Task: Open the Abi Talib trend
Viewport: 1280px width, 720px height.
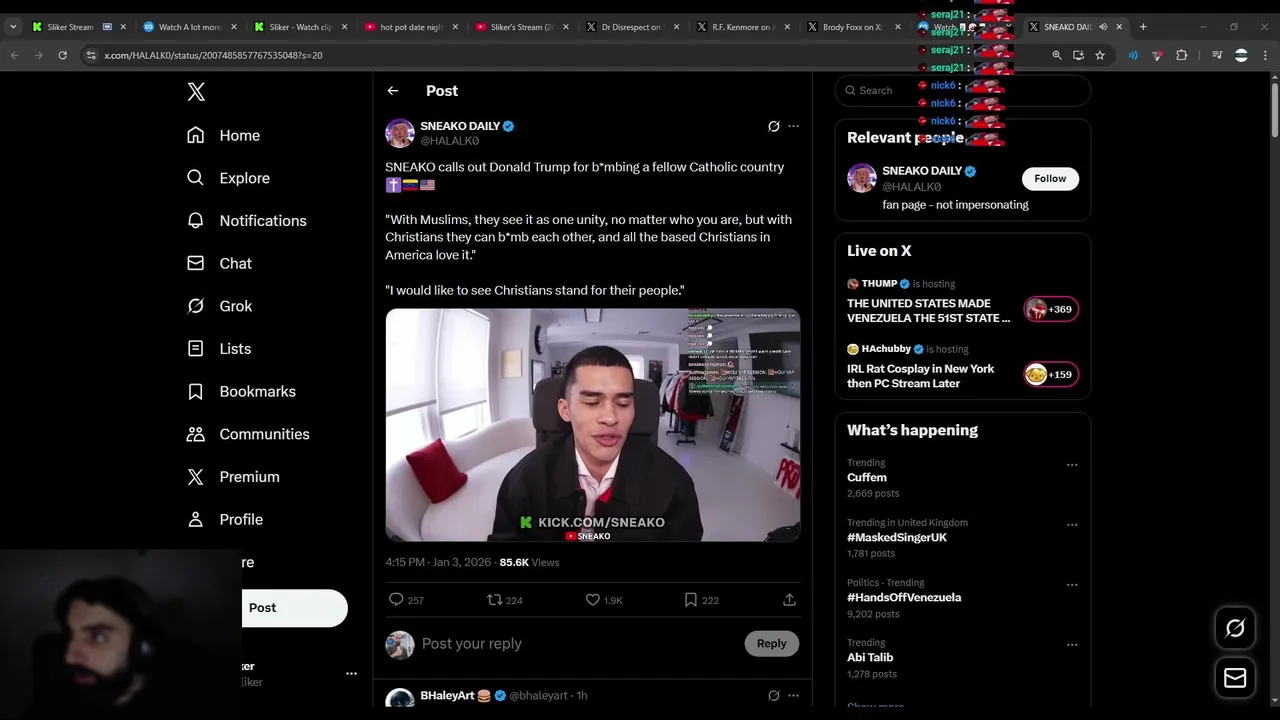Action: pos(870,658)
